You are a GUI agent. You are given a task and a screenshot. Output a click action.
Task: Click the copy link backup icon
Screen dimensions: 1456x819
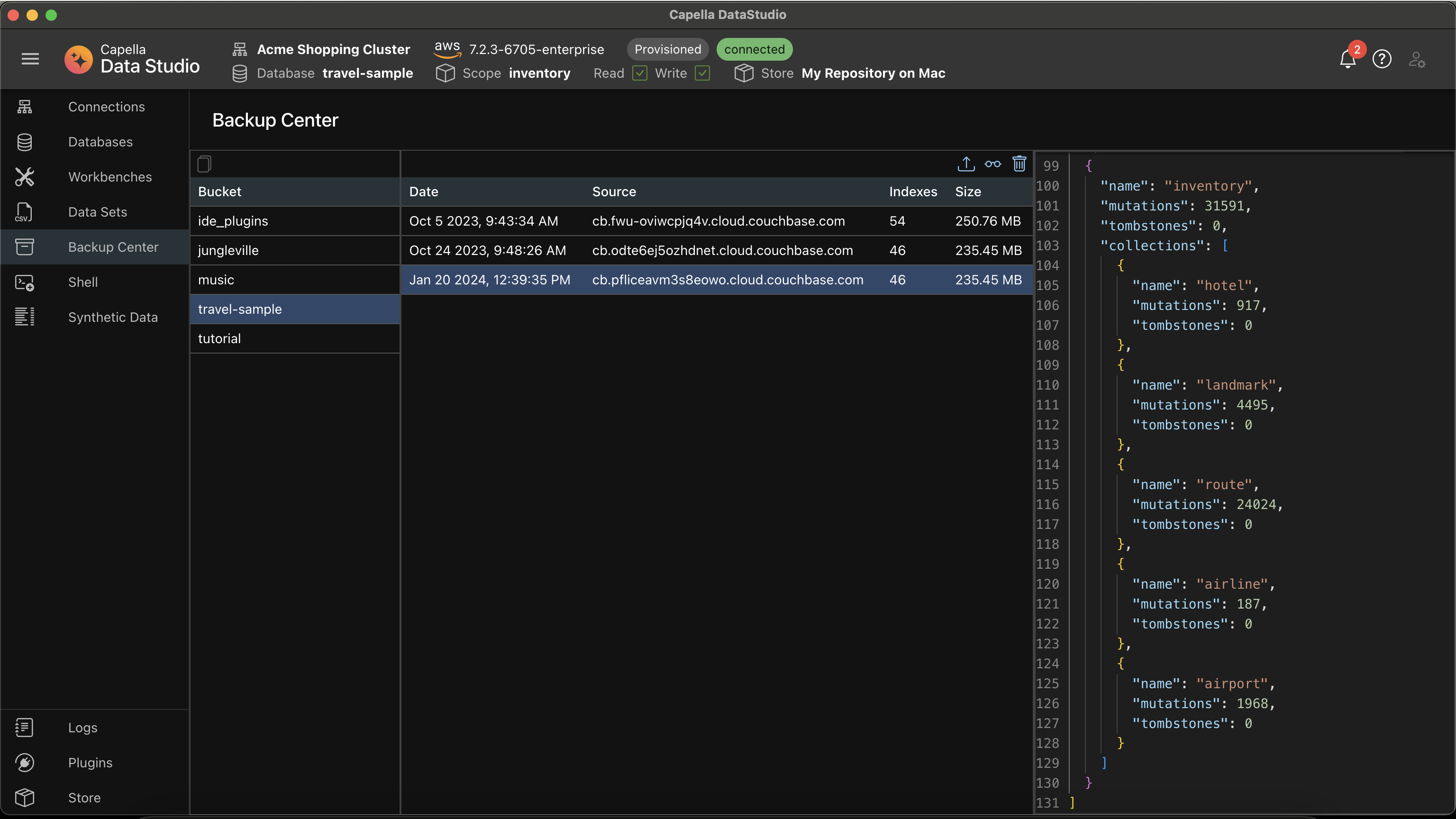992,164
